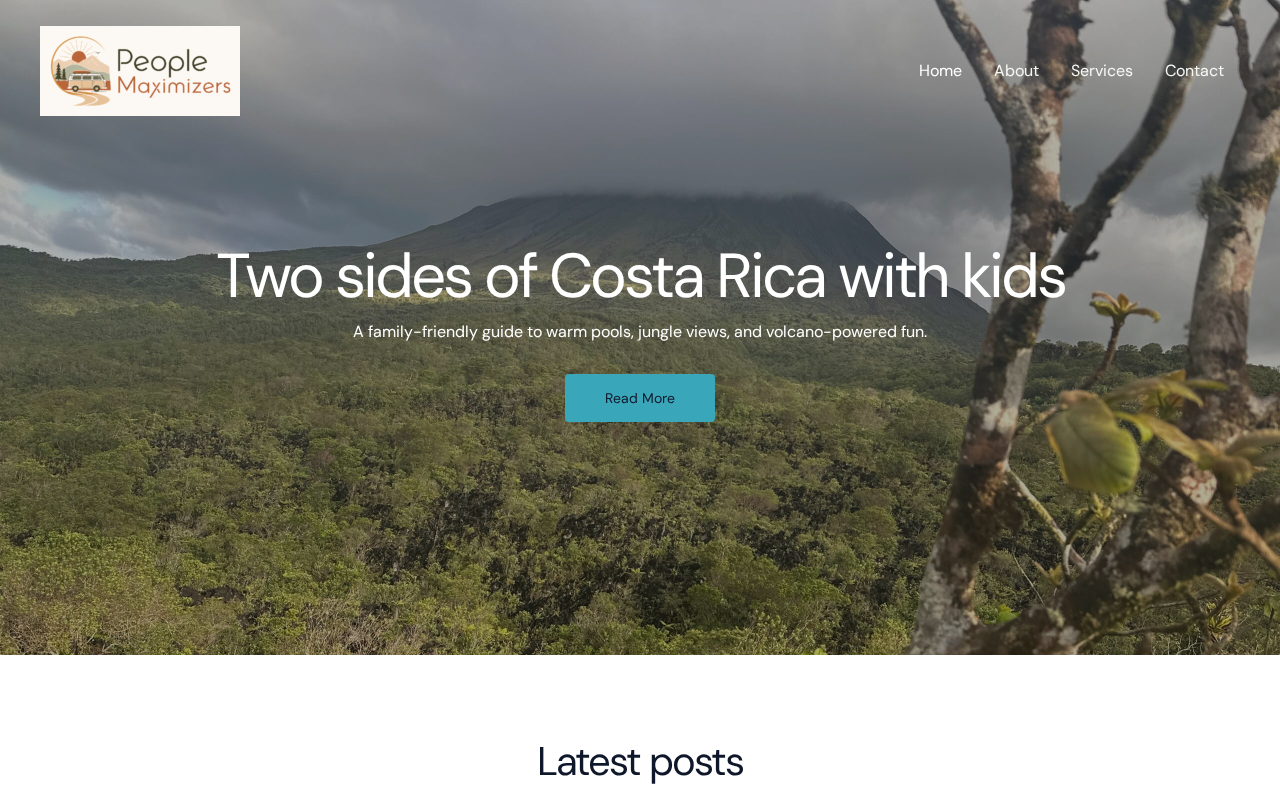Click the word 'Maximizers' in the logo
This screenshot has height=800, width=1280.
click(x=174, y=87)
